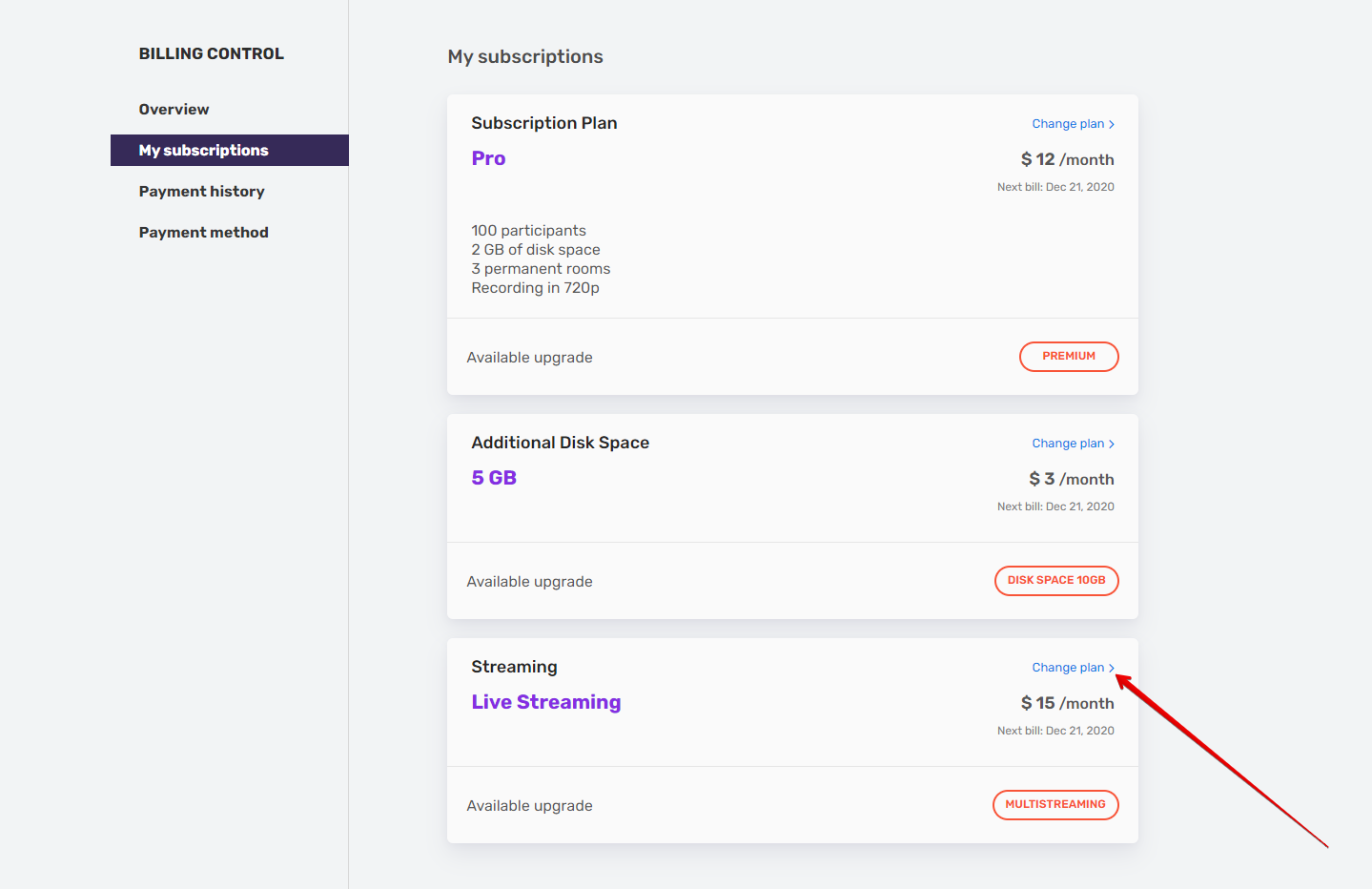Upgrade to DISK SPACE 10GB

(1056, 581)
